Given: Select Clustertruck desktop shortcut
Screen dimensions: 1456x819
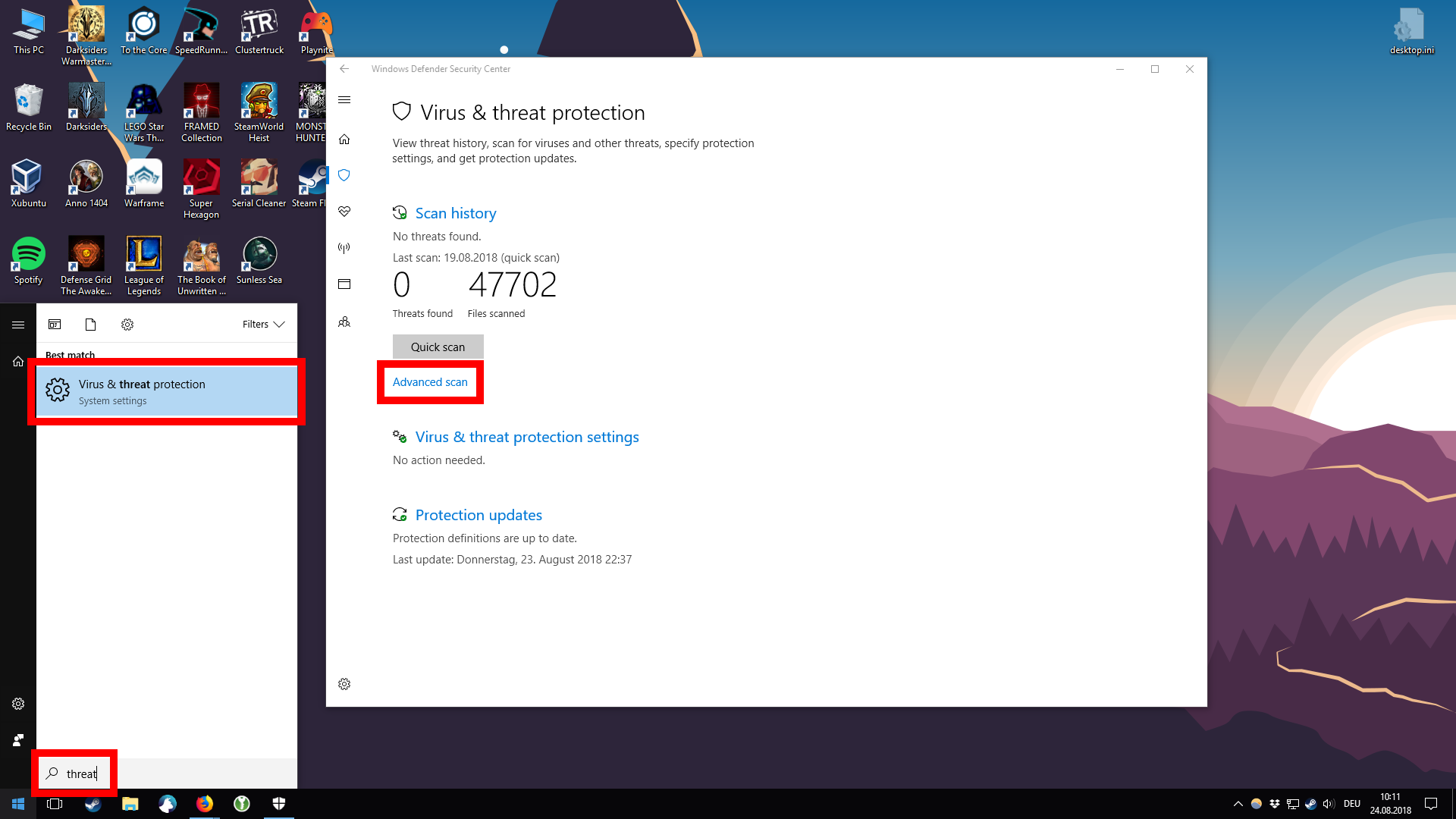Looking at the screenshot, I should pos(259,31).
